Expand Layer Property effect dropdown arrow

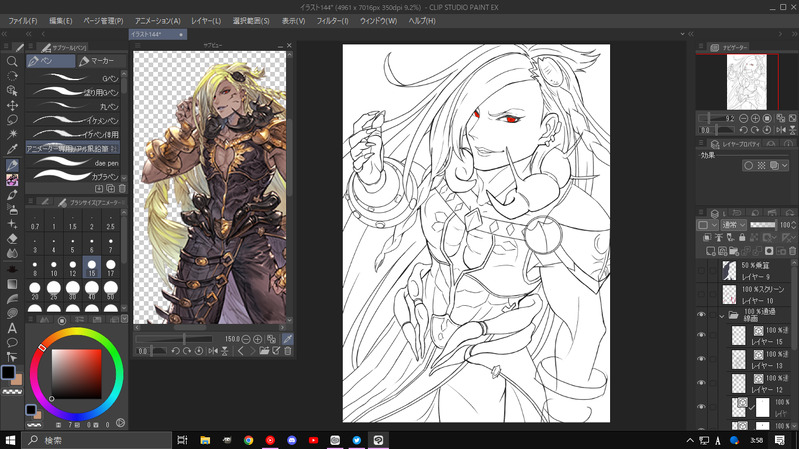[785, 166]
